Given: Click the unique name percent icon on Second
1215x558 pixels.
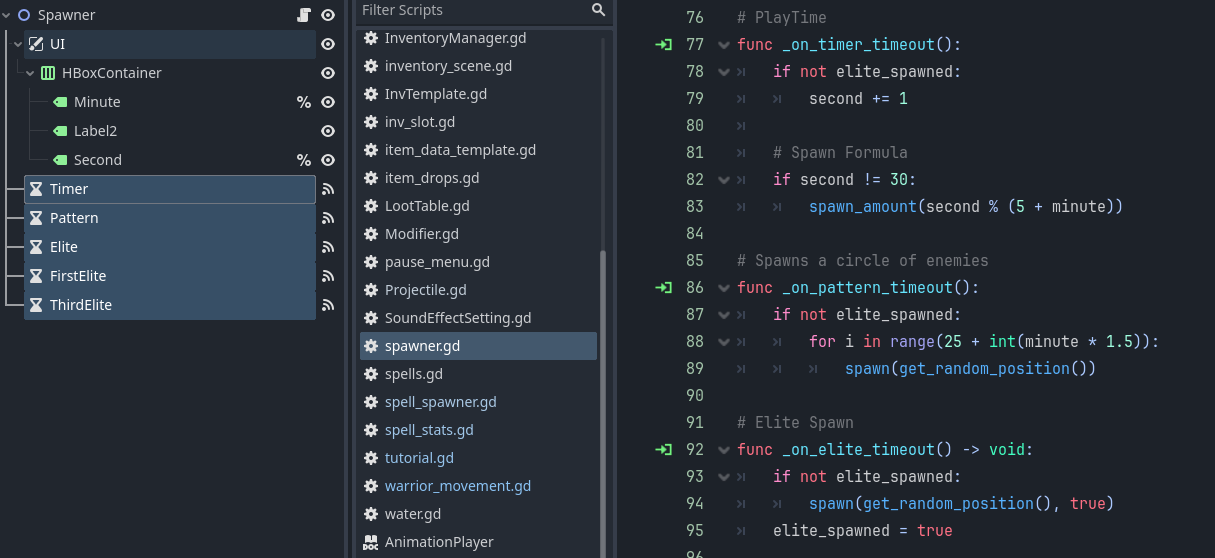Looking at the screenshot, I should click(304, 160).
